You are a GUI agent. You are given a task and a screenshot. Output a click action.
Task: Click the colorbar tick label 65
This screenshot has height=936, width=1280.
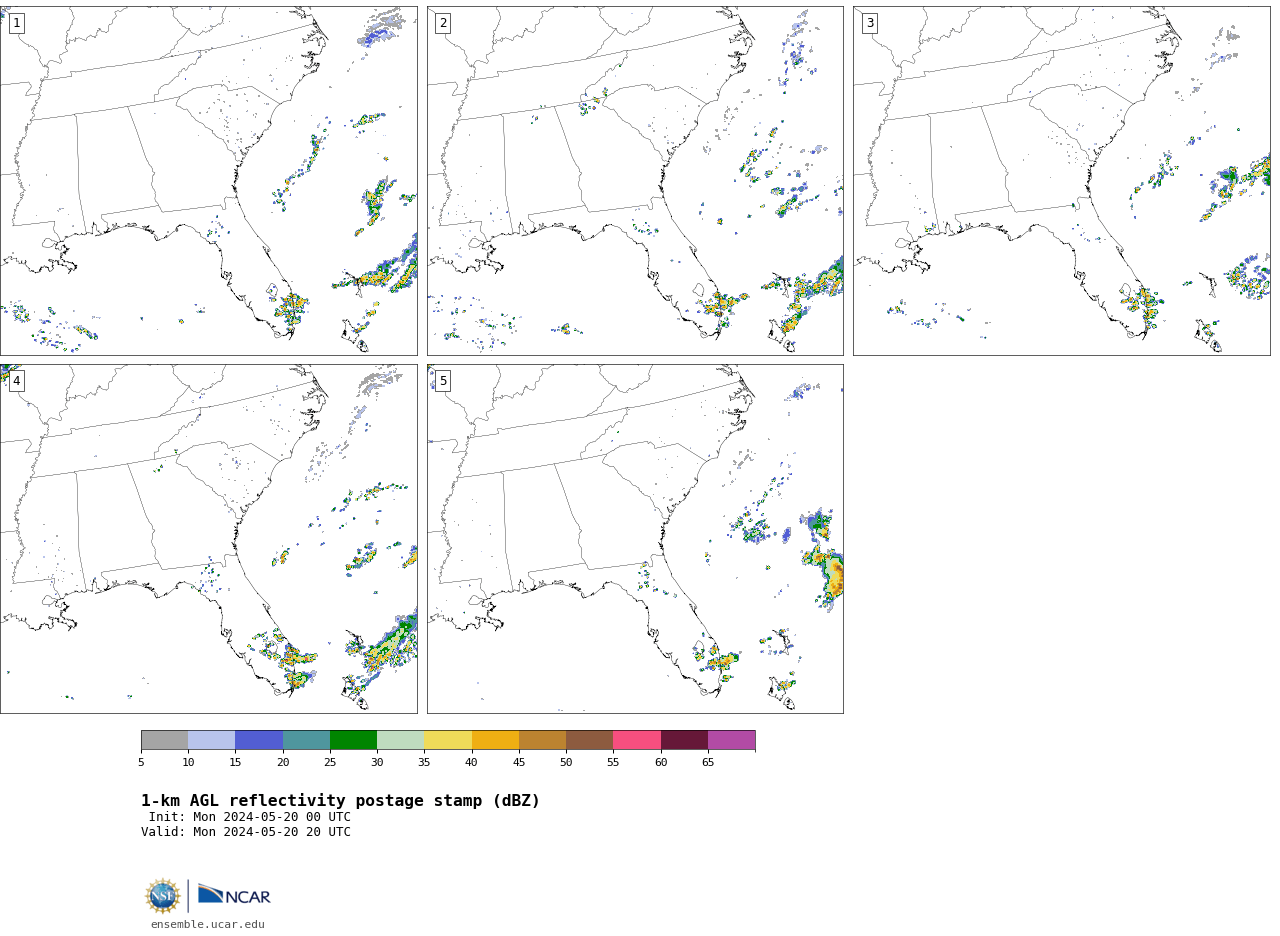tap(708, 763)
